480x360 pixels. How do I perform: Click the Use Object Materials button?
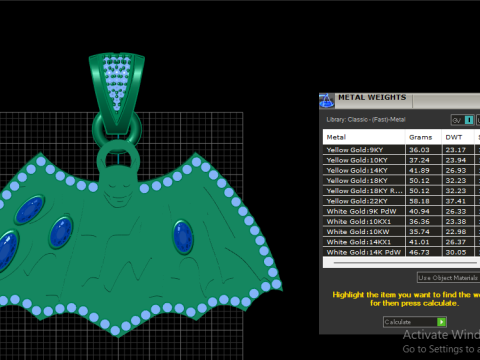(448, 278)
